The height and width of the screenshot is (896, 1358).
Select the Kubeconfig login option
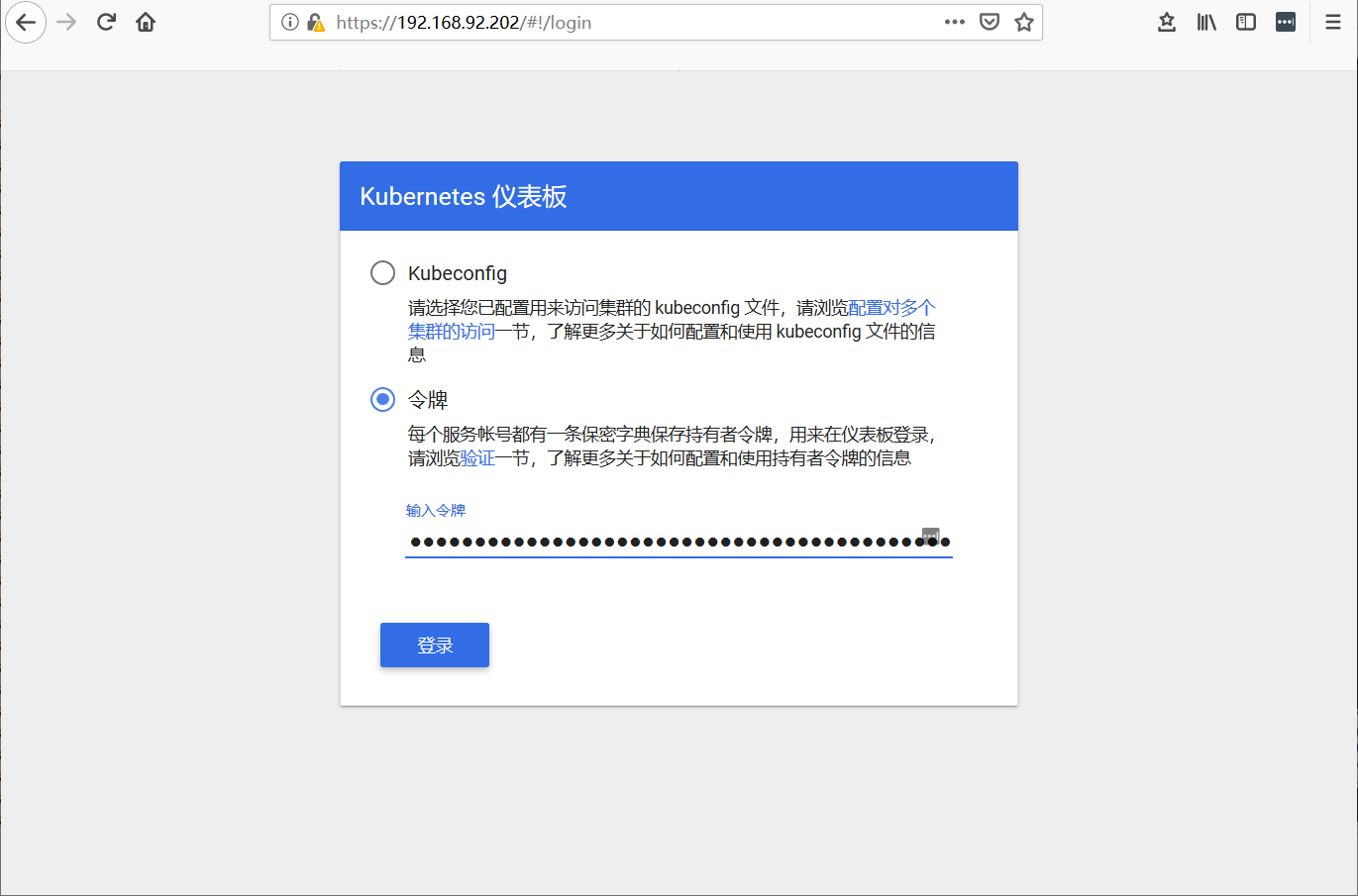point(382,272)
